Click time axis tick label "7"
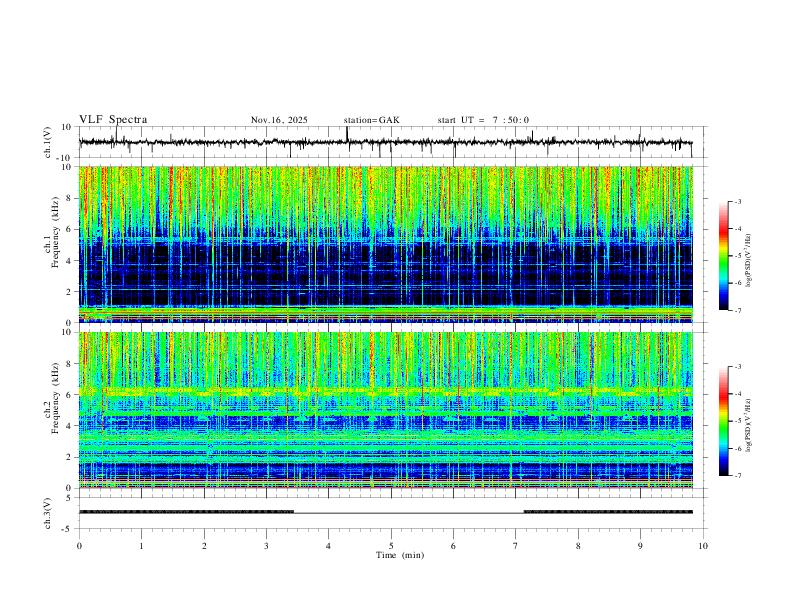 (516, 546)
